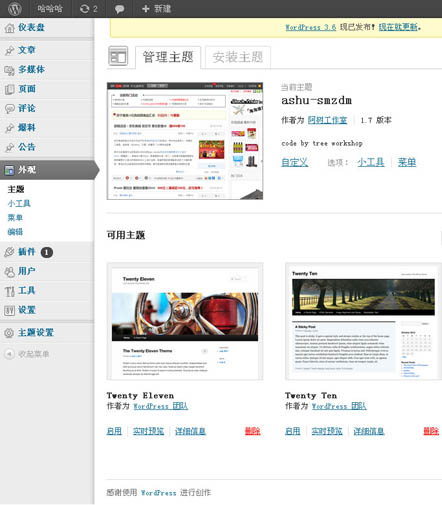Open the 用户 users menu
This screenshot has width=442, height=505.
pos(27,271)
